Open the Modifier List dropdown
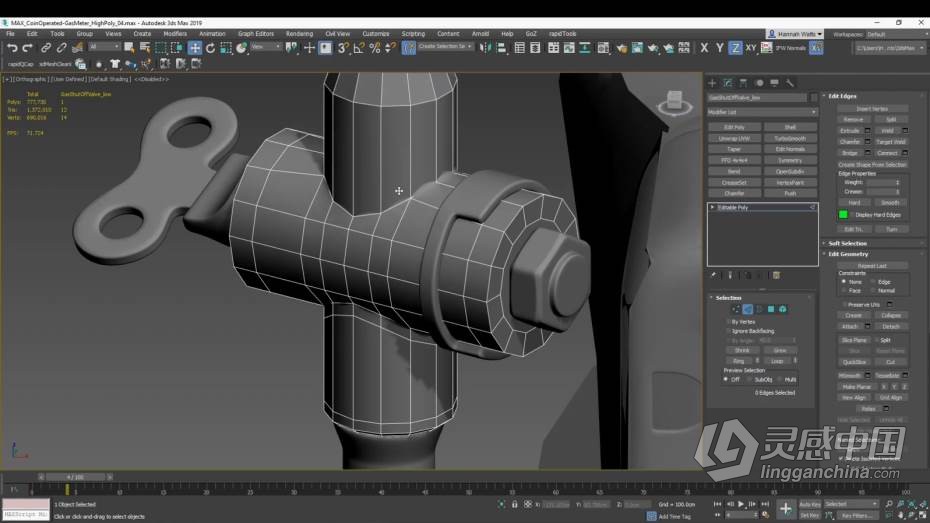The width and height of the screenshot is (930, 523). point(762,112)
